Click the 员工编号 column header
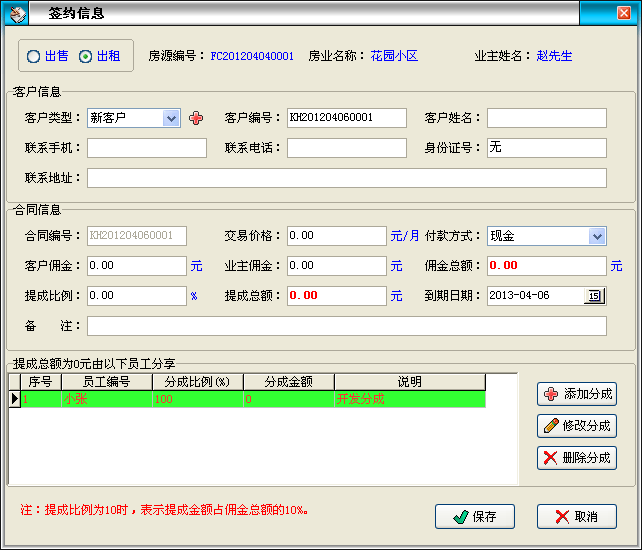The height and width of the screenshot is (550, 642). pos(106,382)
